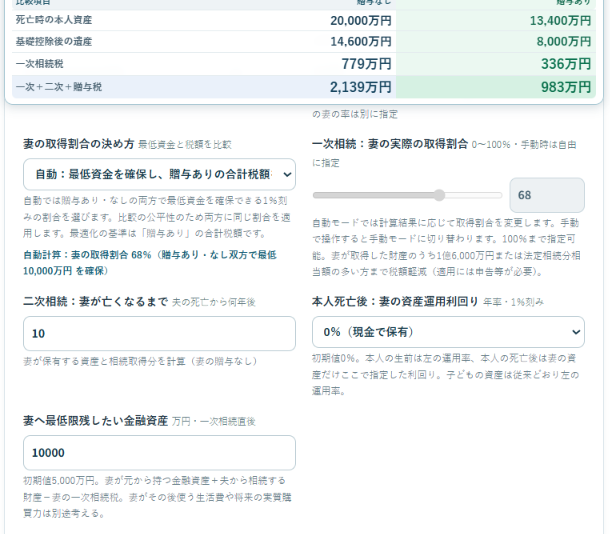Select the 779万円 一次相続税 value
The image size is (610, 534).
[366, 64]
